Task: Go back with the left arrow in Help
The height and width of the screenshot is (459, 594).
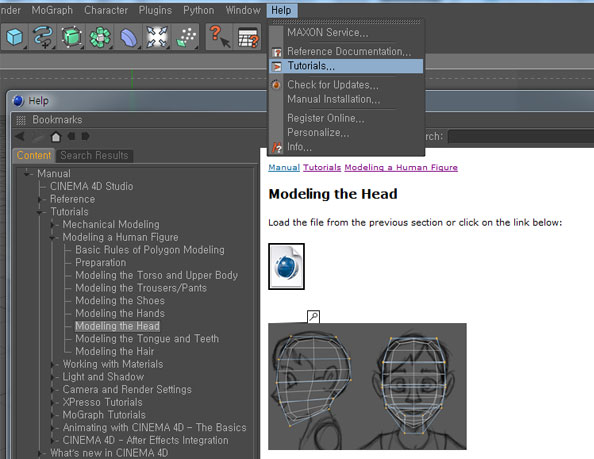Action: point(20,136)
